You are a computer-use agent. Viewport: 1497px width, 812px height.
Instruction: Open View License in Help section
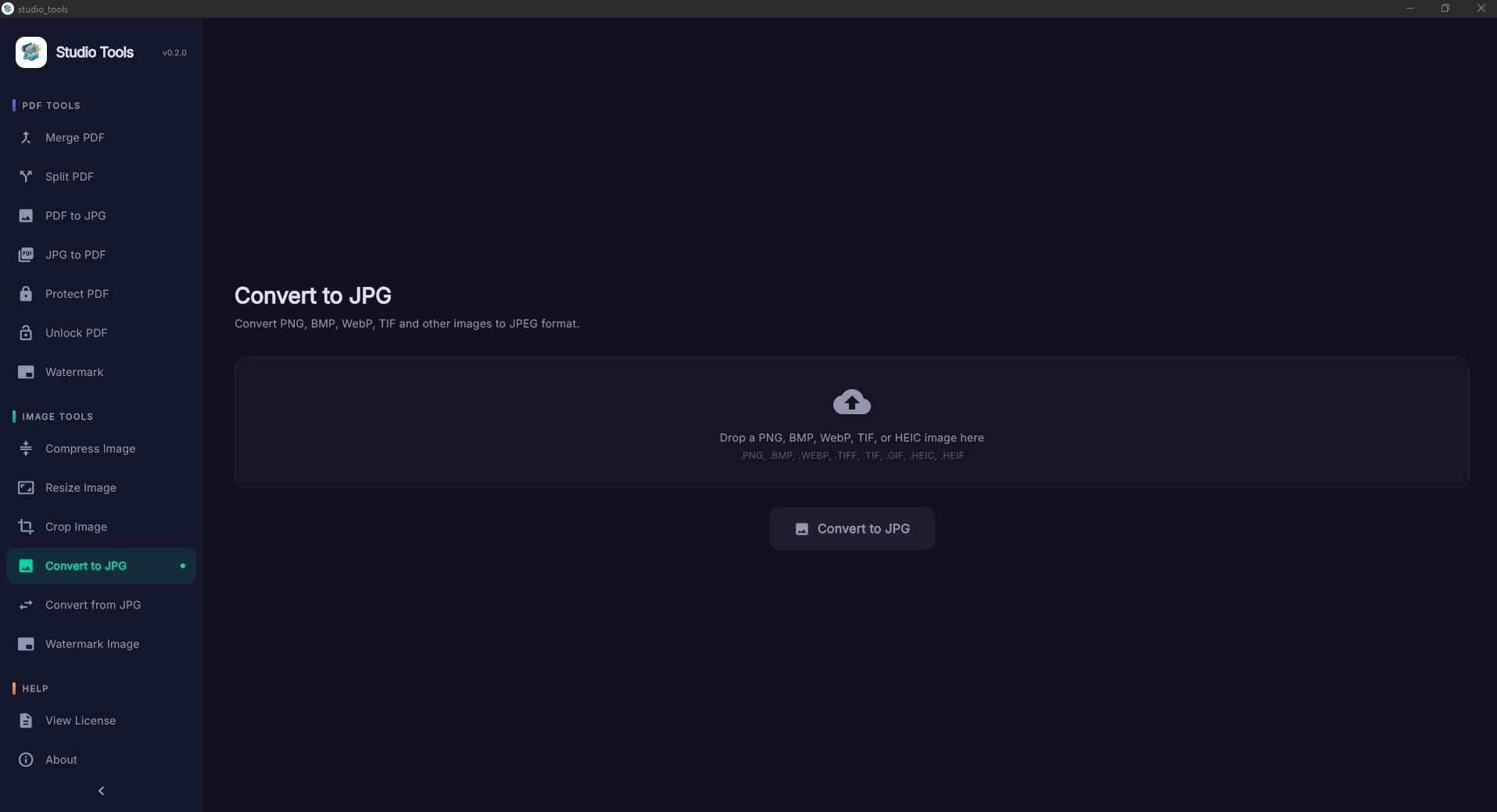pyautogui.click(x=81, y=721)
